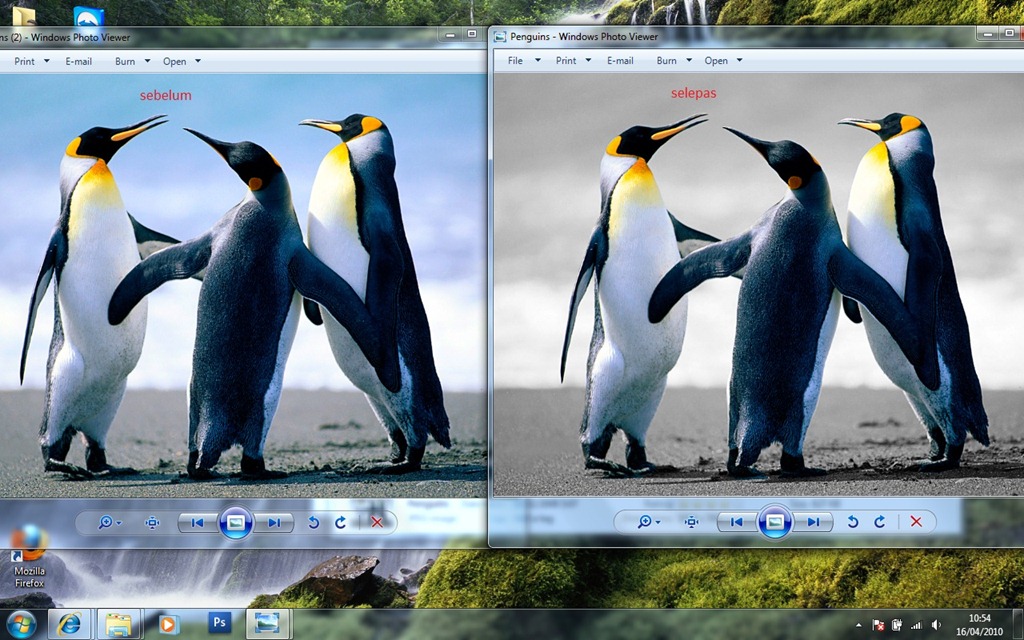
Task: Click actual size icon in left Photo Viewer
Action: (x=152, y=522)
